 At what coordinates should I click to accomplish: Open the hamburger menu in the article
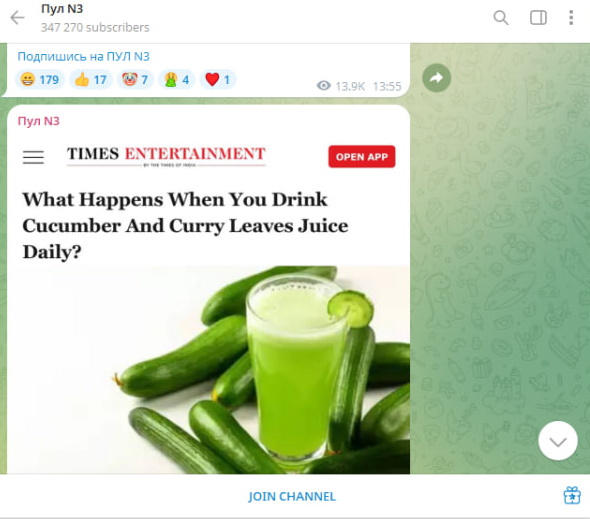(x=33, y=157)
